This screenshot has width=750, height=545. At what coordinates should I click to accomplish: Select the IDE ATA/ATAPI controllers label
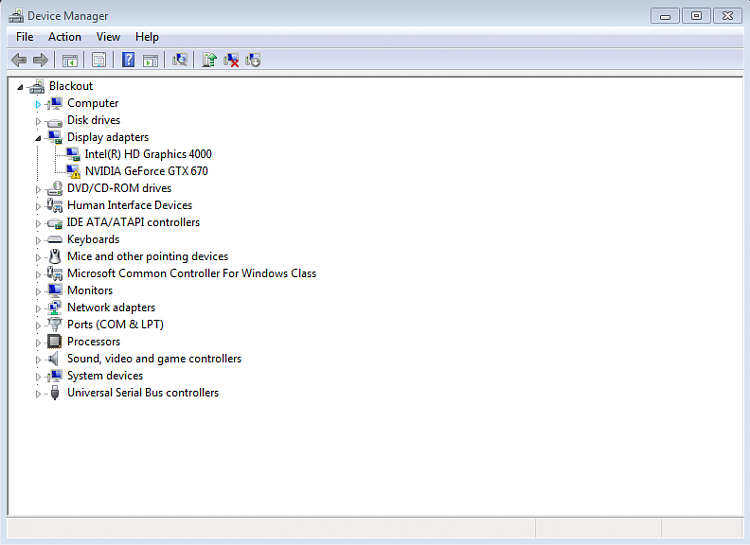point(133,222)
